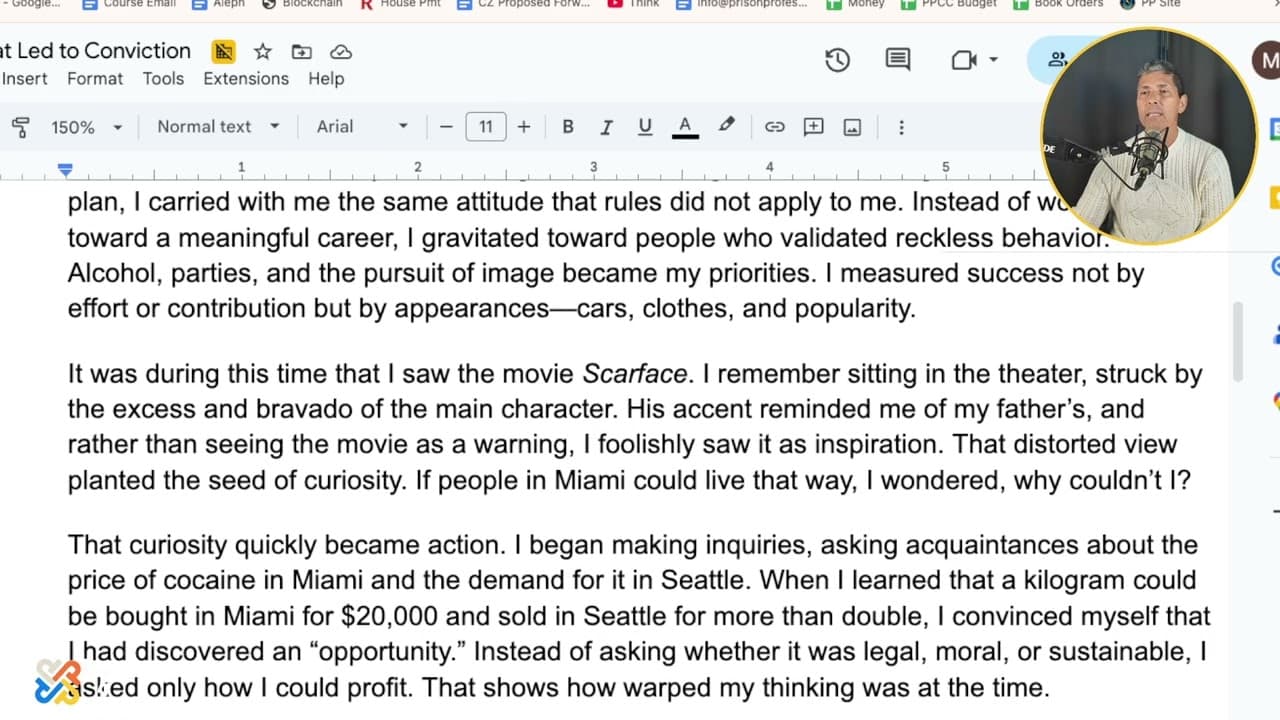Star this document
Image resolution: width=1280 pixels, height=720 pixels.
pyautogui.click(x=262, y=52)
